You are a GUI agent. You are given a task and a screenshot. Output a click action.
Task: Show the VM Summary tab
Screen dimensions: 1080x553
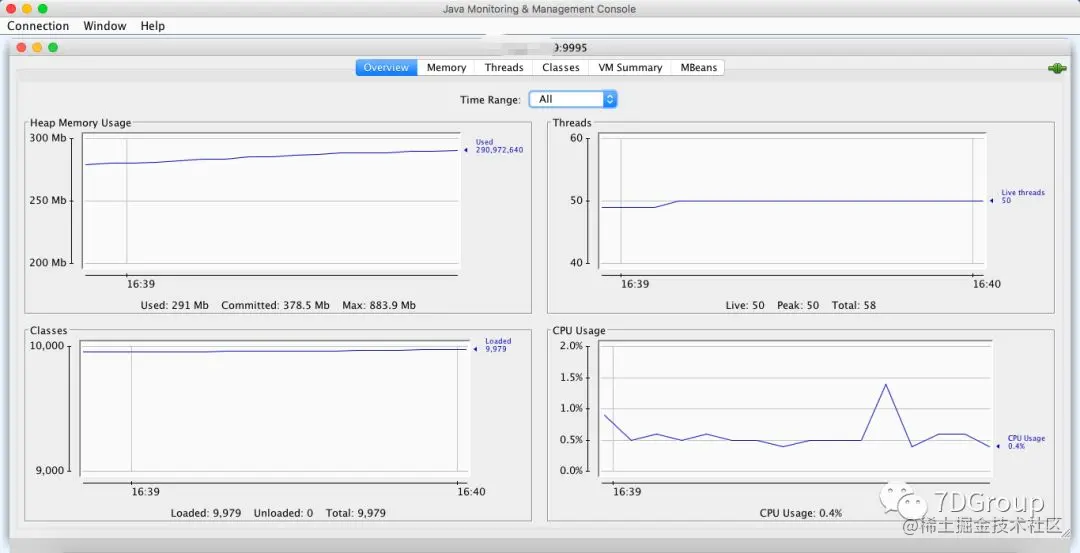tap(630, 67)
